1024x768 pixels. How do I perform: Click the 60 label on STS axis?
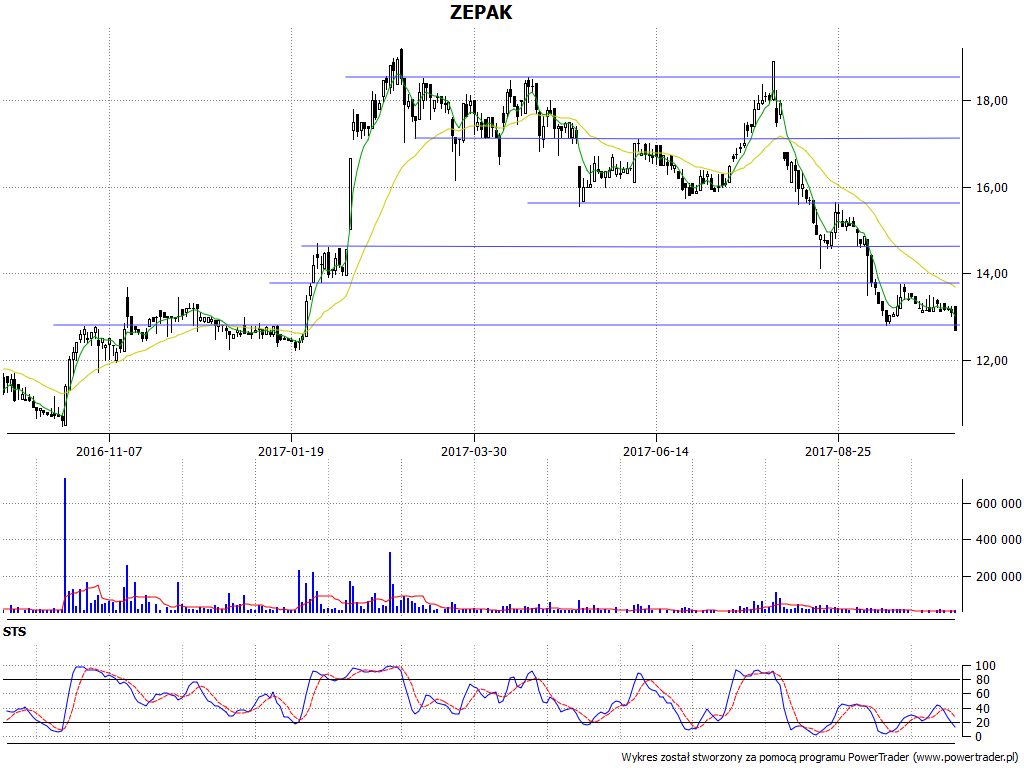tap(983, 694)
